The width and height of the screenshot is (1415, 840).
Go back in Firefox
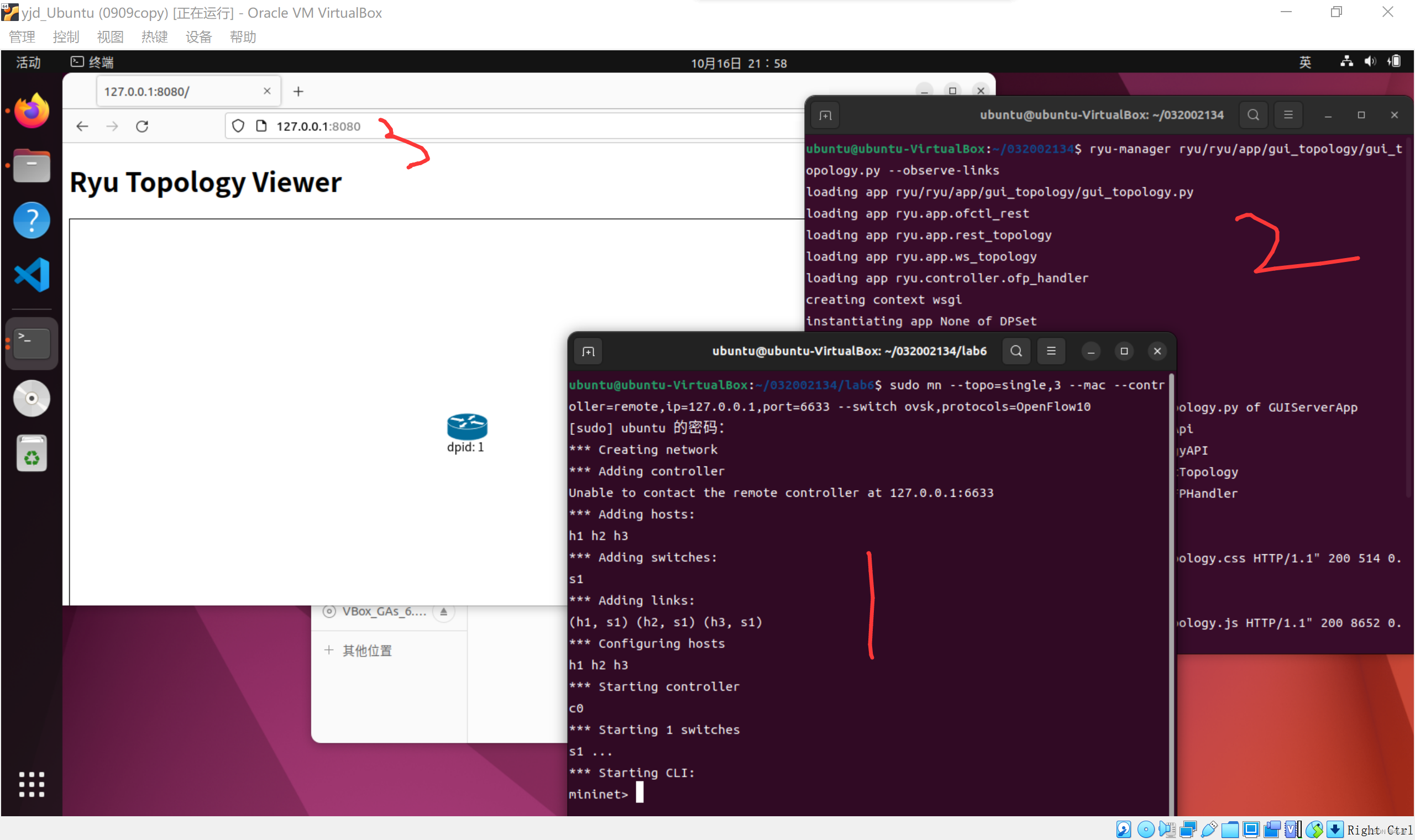83,126
